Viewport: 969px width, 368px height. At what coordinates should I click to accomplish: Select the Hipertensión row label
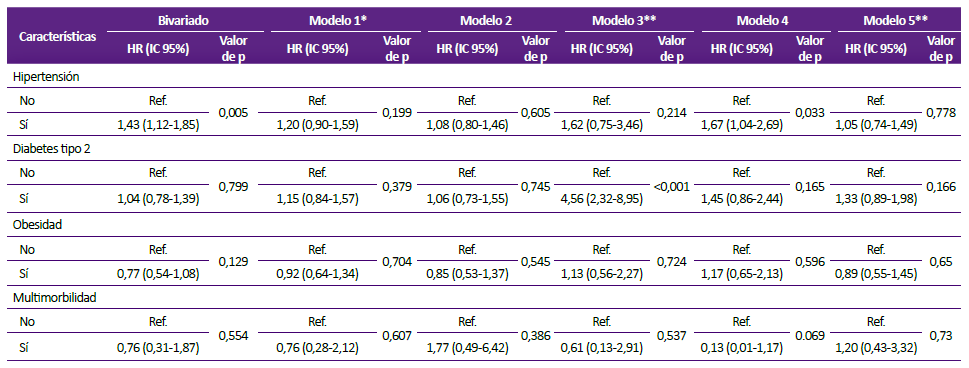tap(46, 77)
